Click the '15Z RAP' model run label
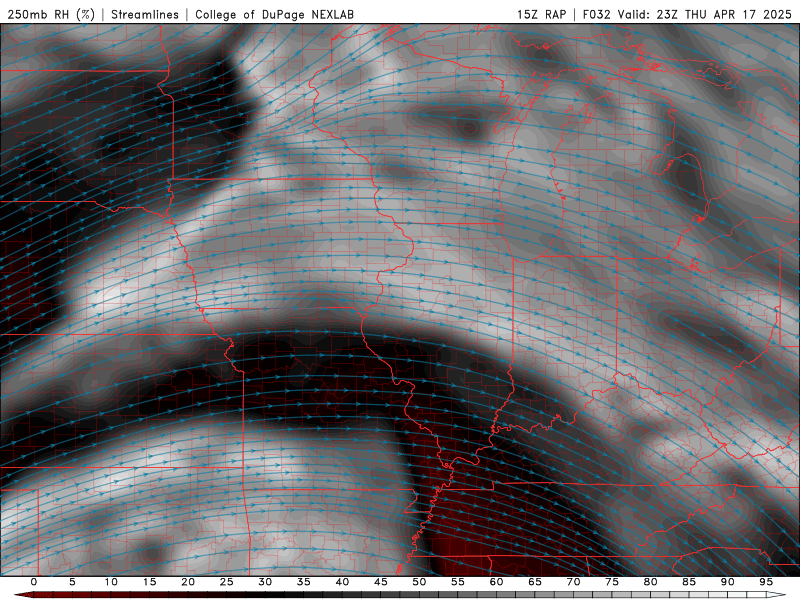 coord(541,14)
